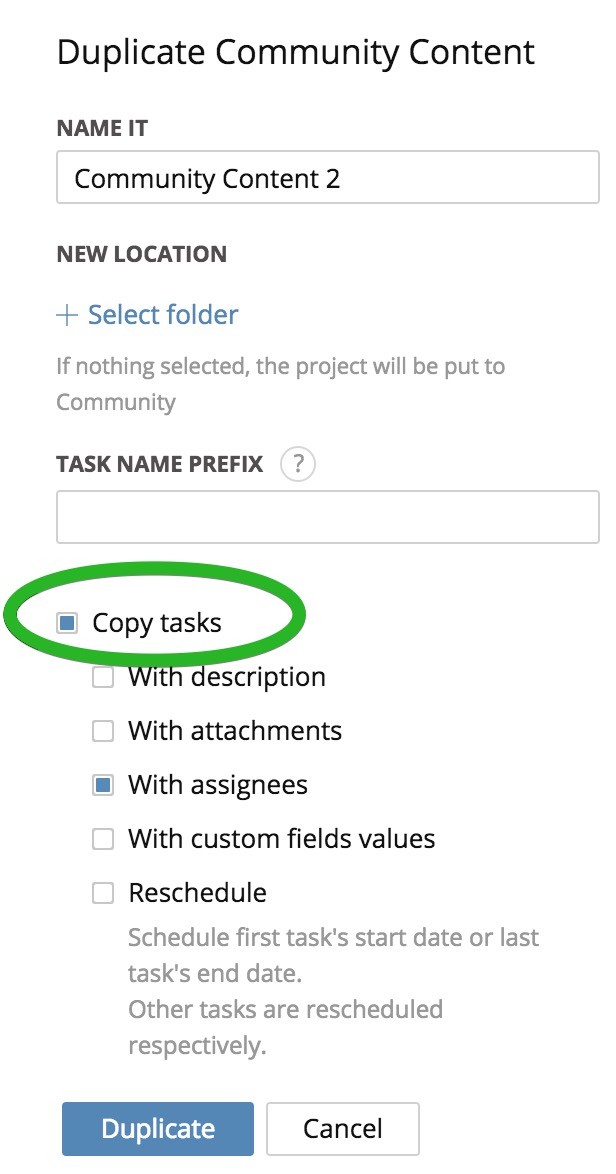Screen dimensions: 616x1174
Task: Enable the With custom fields values checkbox
Action: [103, 839]
